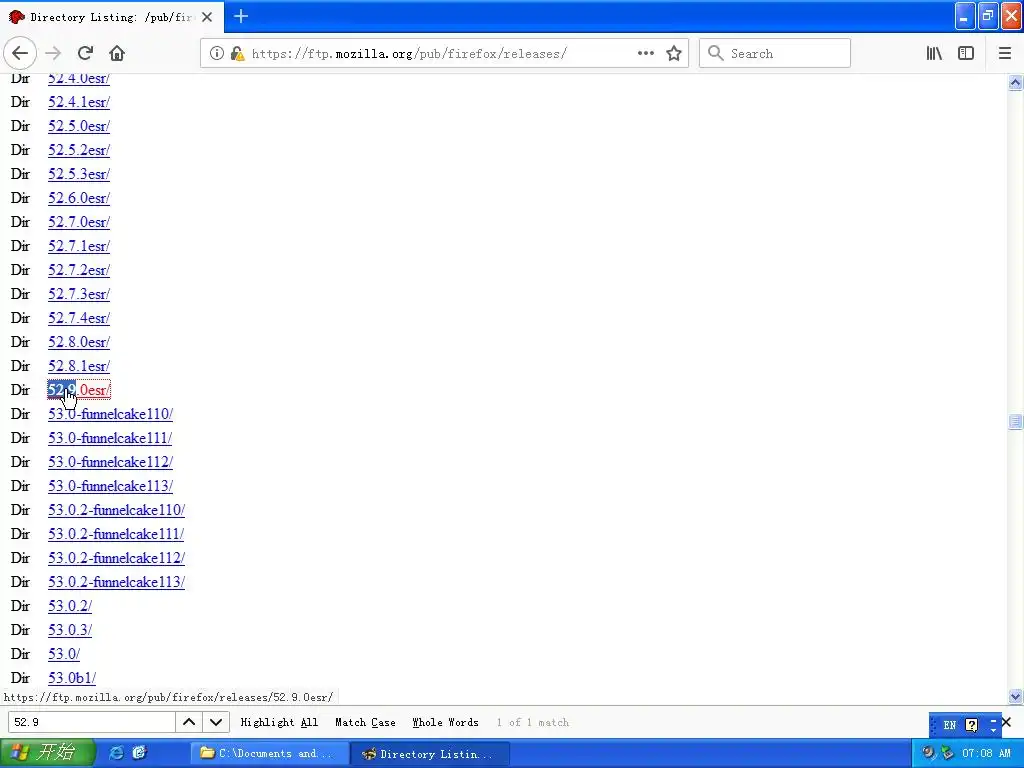Find next match arrow in find bar
The width and height of the screenshot is (1024, 768).
(216, 722)
